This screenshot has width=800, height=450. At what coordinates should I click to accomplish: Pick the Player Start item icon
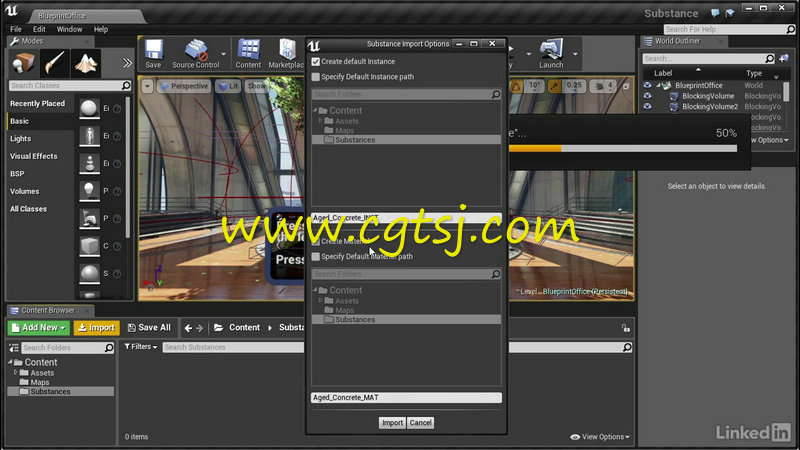click(x=89, y=218)
